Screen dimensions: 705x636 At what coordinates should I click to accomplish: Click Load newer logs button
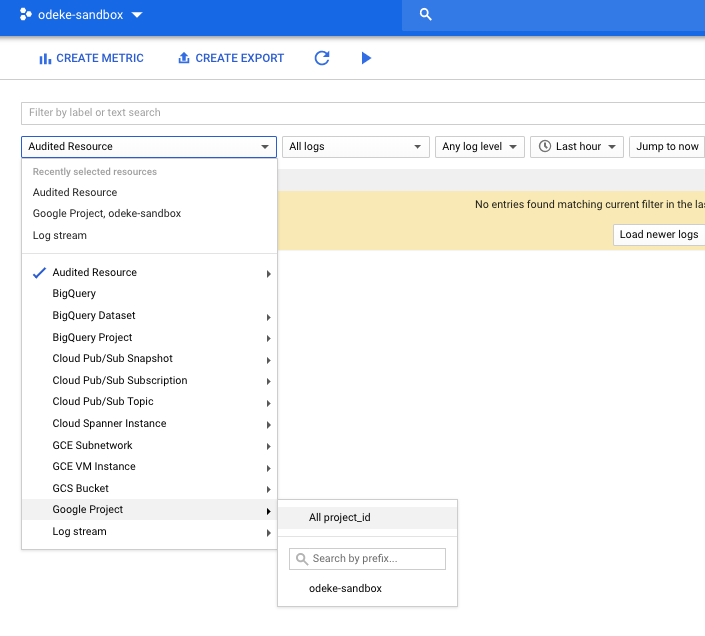click(x=659, y=235)
